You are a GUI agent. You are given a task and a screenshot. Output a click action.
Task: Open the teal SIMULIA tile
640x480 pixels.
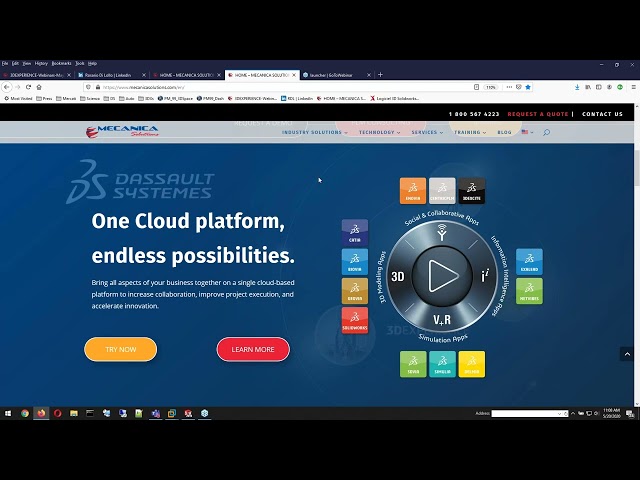pyautogui.click(x=442, y=364)
